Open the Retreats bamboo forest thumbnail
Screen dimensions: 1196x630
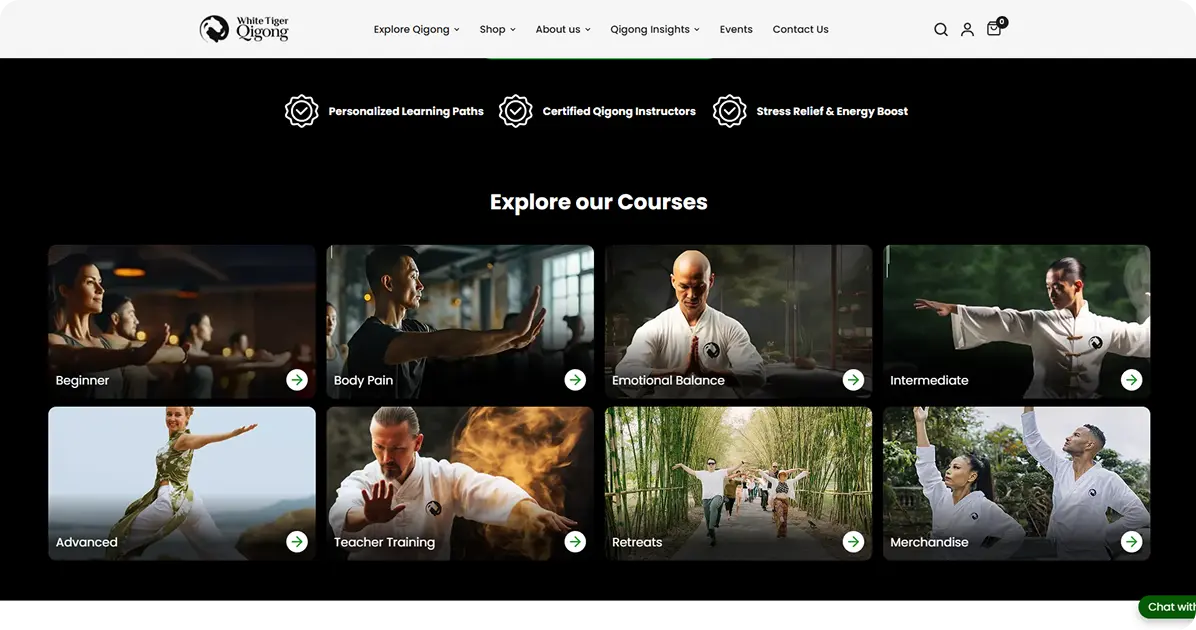tap(738, 484)
